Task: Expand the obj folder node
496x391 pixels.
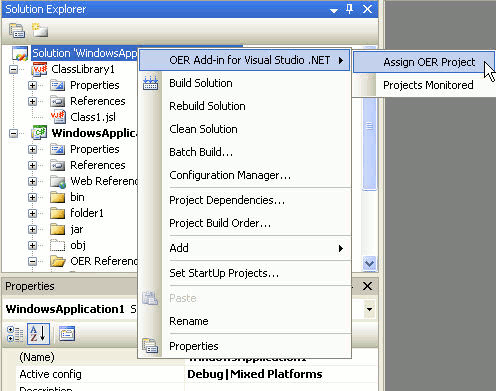Action: pos(32,245)
